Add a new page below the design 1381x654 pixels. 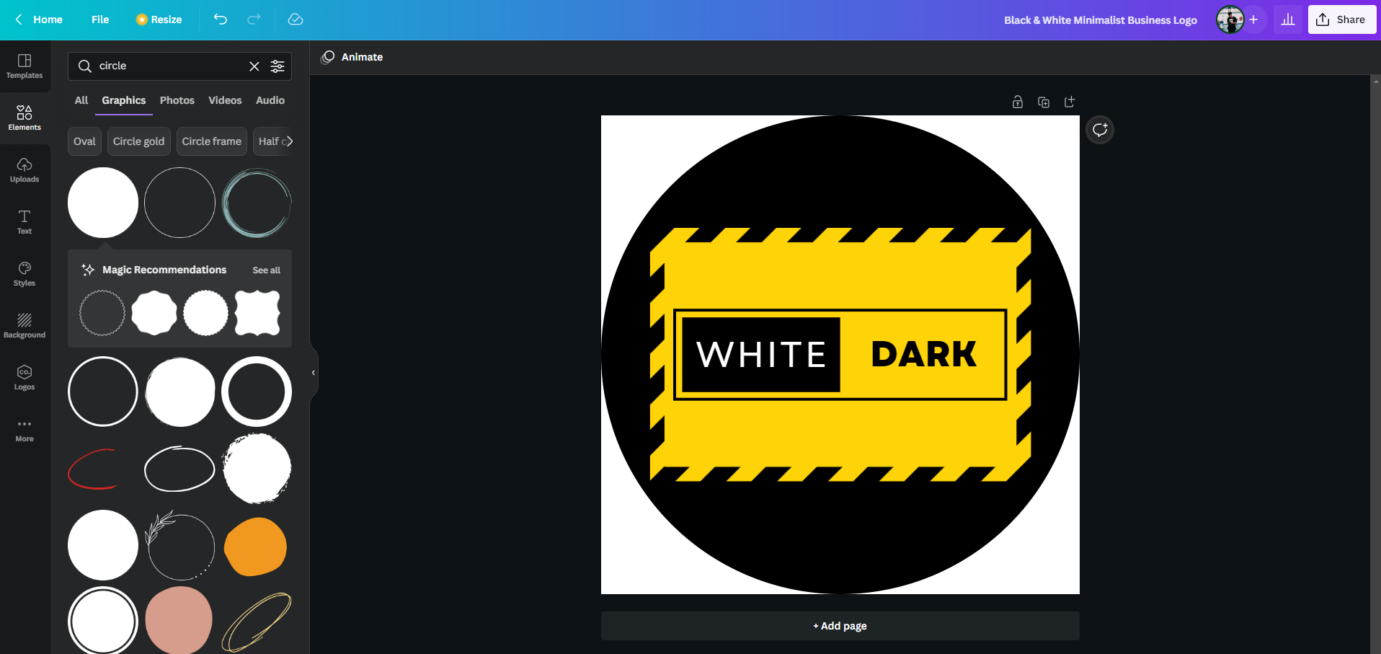point(839,625)
